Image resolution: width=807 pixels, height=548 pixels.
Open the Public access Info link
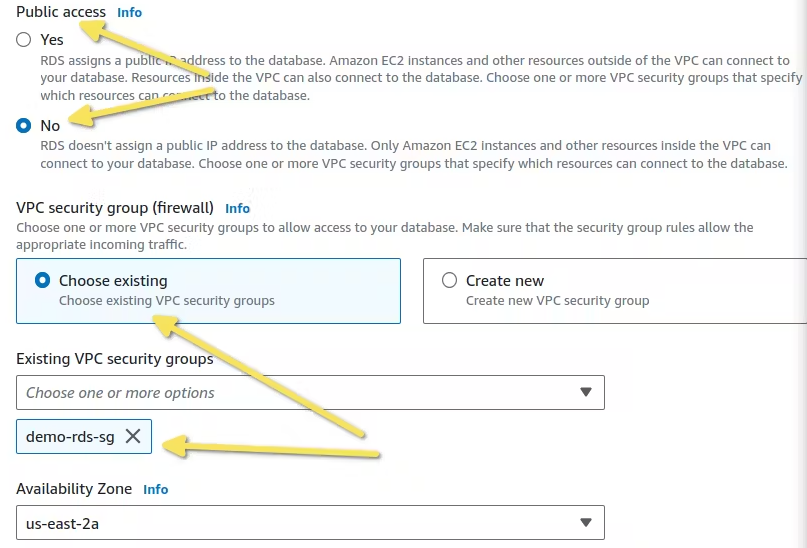(x=129, y=12)
